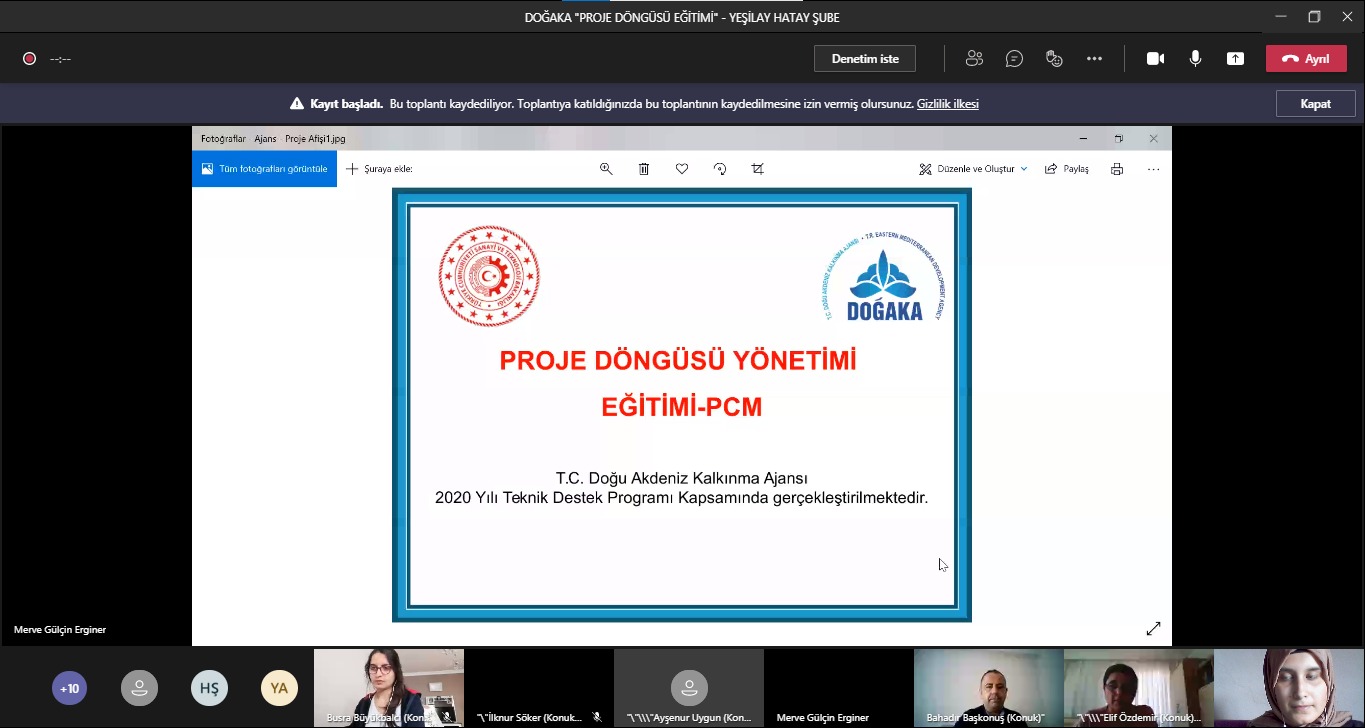Click the favorite heart icon in Photos

[x=682, y=169]
